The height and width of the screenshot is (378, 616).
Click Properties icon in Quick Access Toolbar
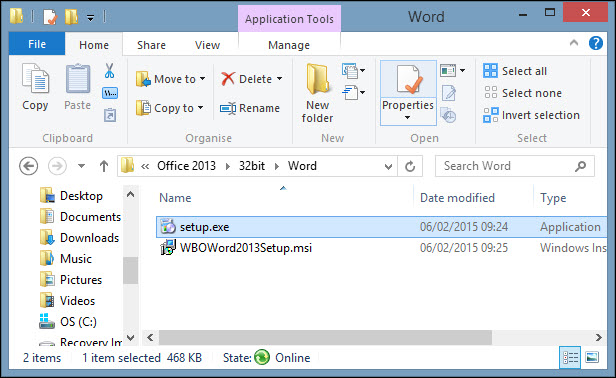click(50, 17)
